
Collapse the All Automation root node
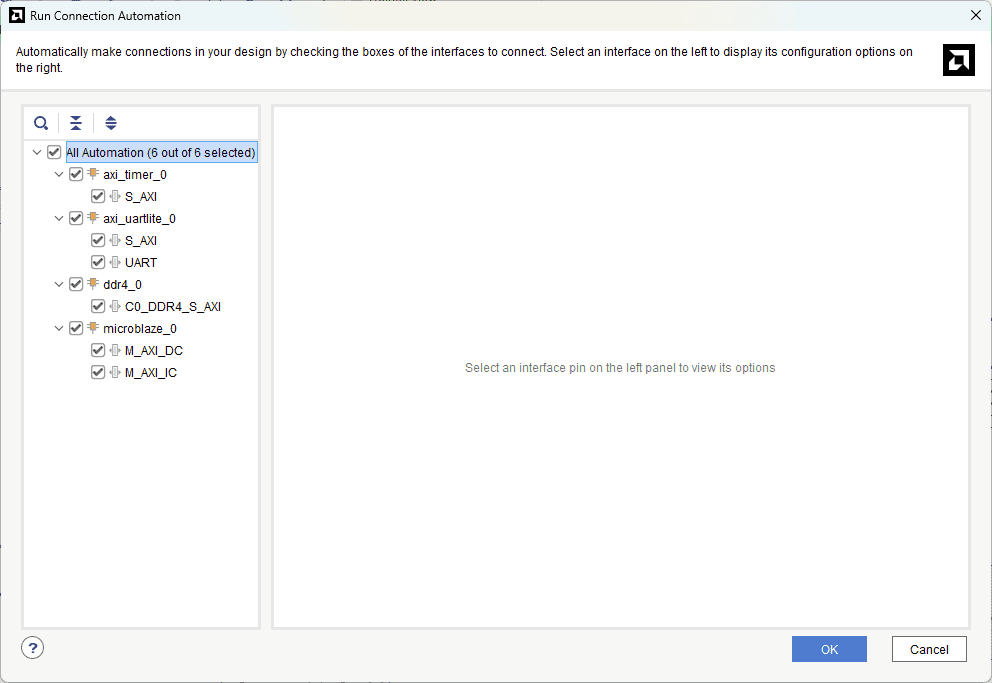coord(37,153)
